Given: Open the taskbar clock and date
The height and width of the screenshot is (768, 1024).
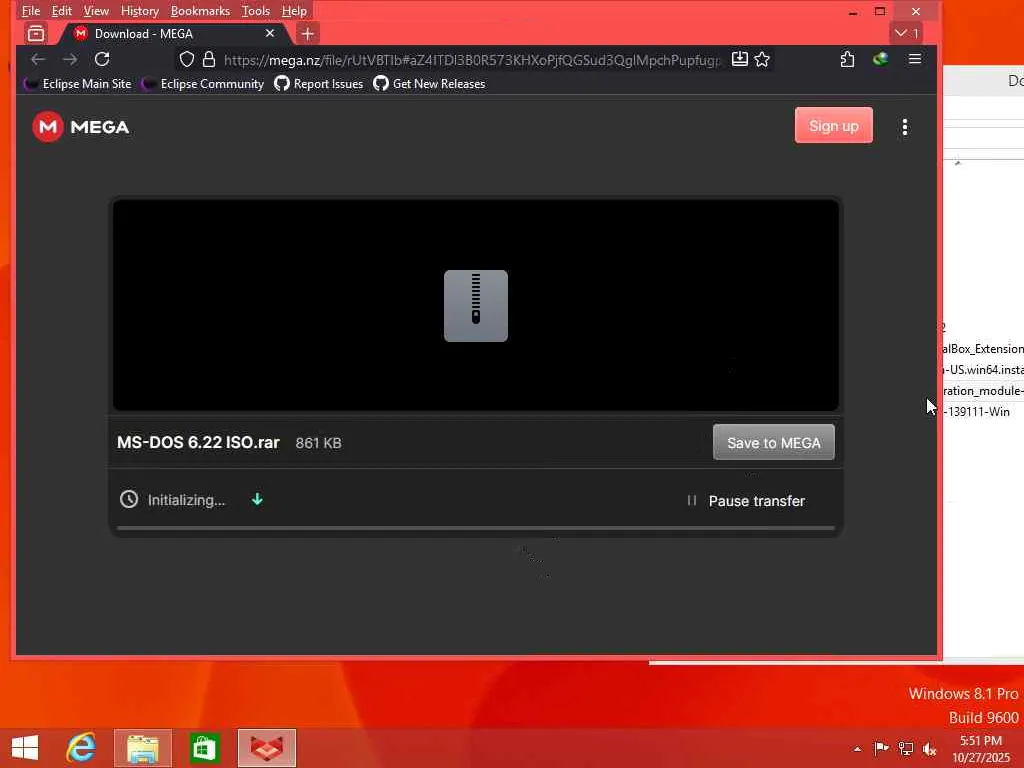Looking at the screenshot, I should pos(981,749).
